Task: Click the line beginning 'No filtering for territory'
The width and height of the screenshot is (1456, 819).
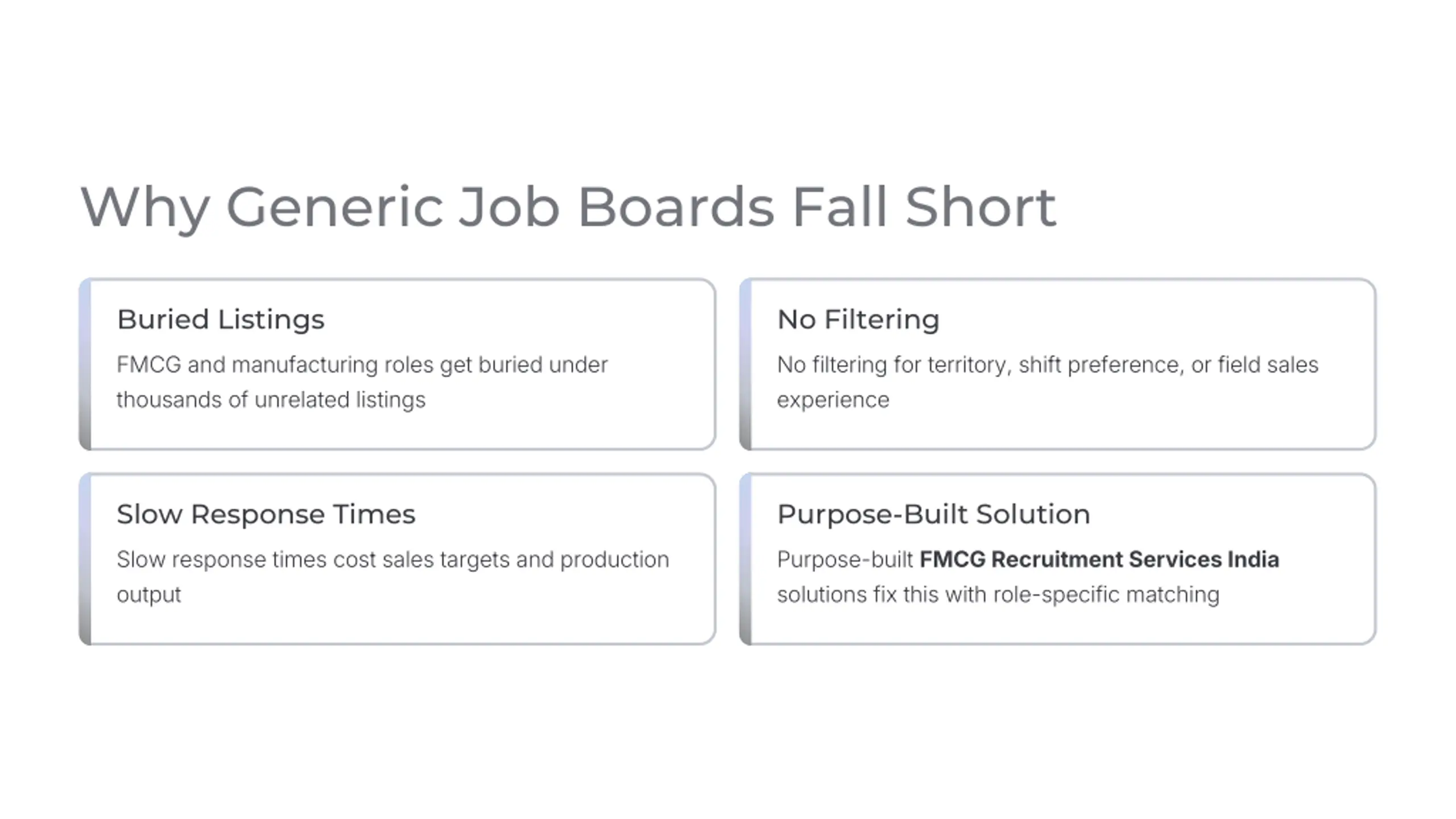Action: [1048, 365]
